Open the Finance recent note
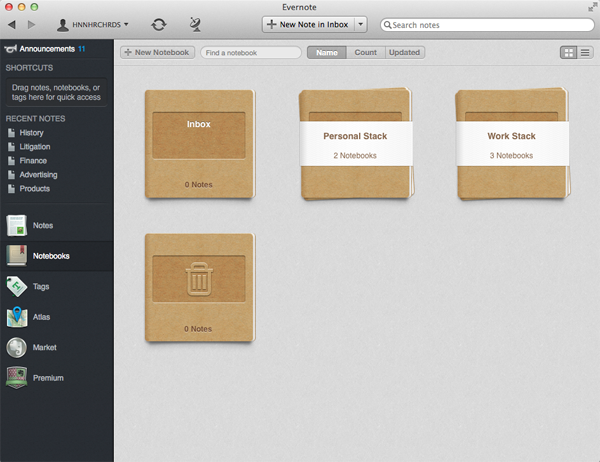 click(x=33, y=161)
